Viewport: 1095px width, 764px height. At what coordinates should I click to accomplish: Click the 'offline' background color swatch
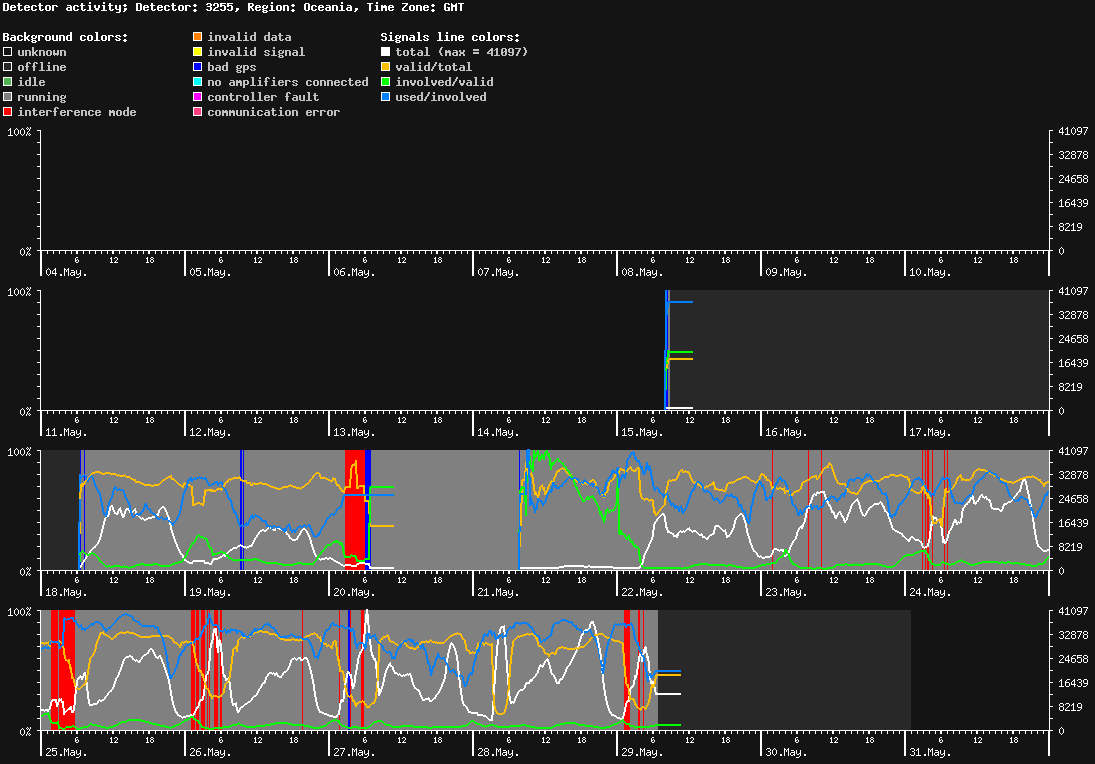(8, 67)
